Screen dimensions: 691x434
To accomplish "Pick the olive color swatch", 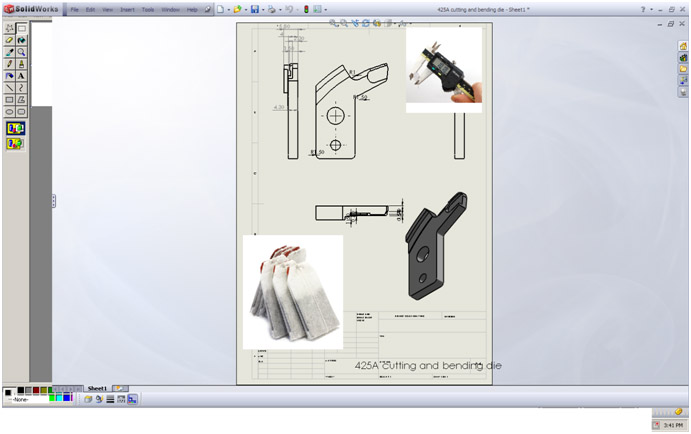I will click(44, 390).
